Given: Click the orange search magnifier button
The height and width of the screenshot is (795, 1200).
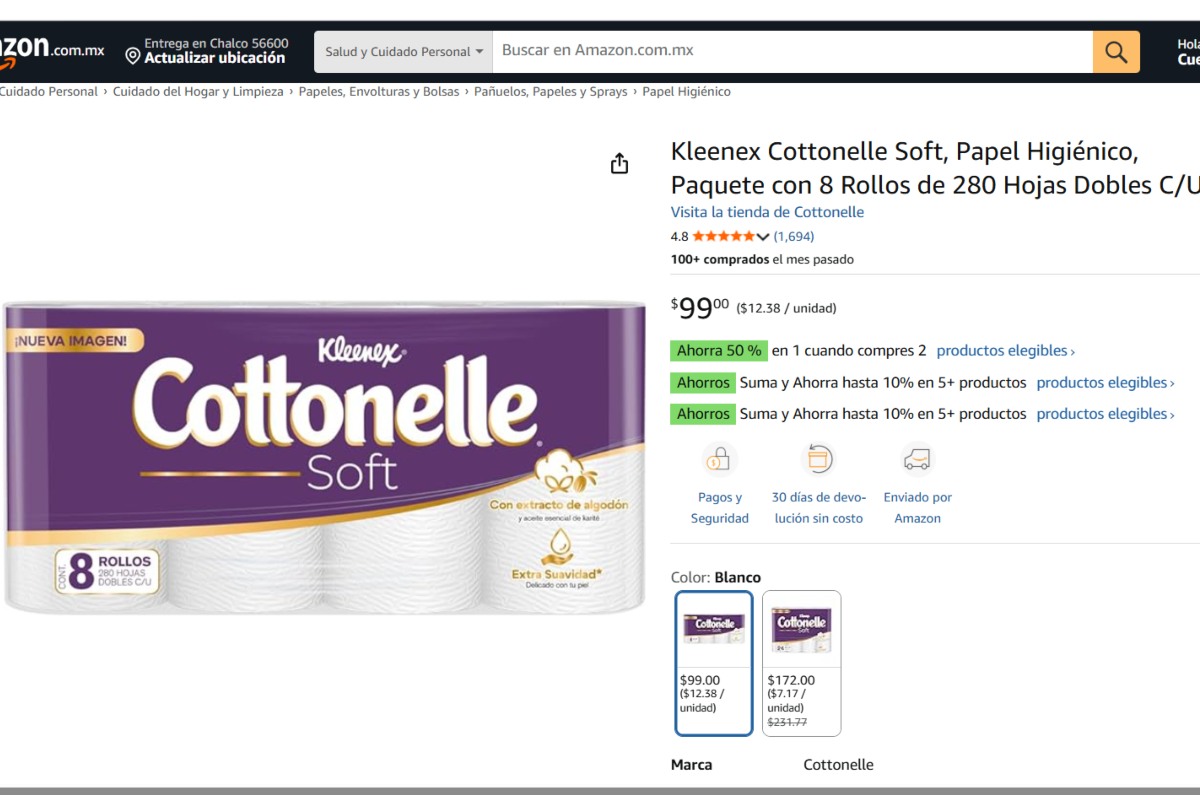Looking at the screenshot, I should [1116, 52].
